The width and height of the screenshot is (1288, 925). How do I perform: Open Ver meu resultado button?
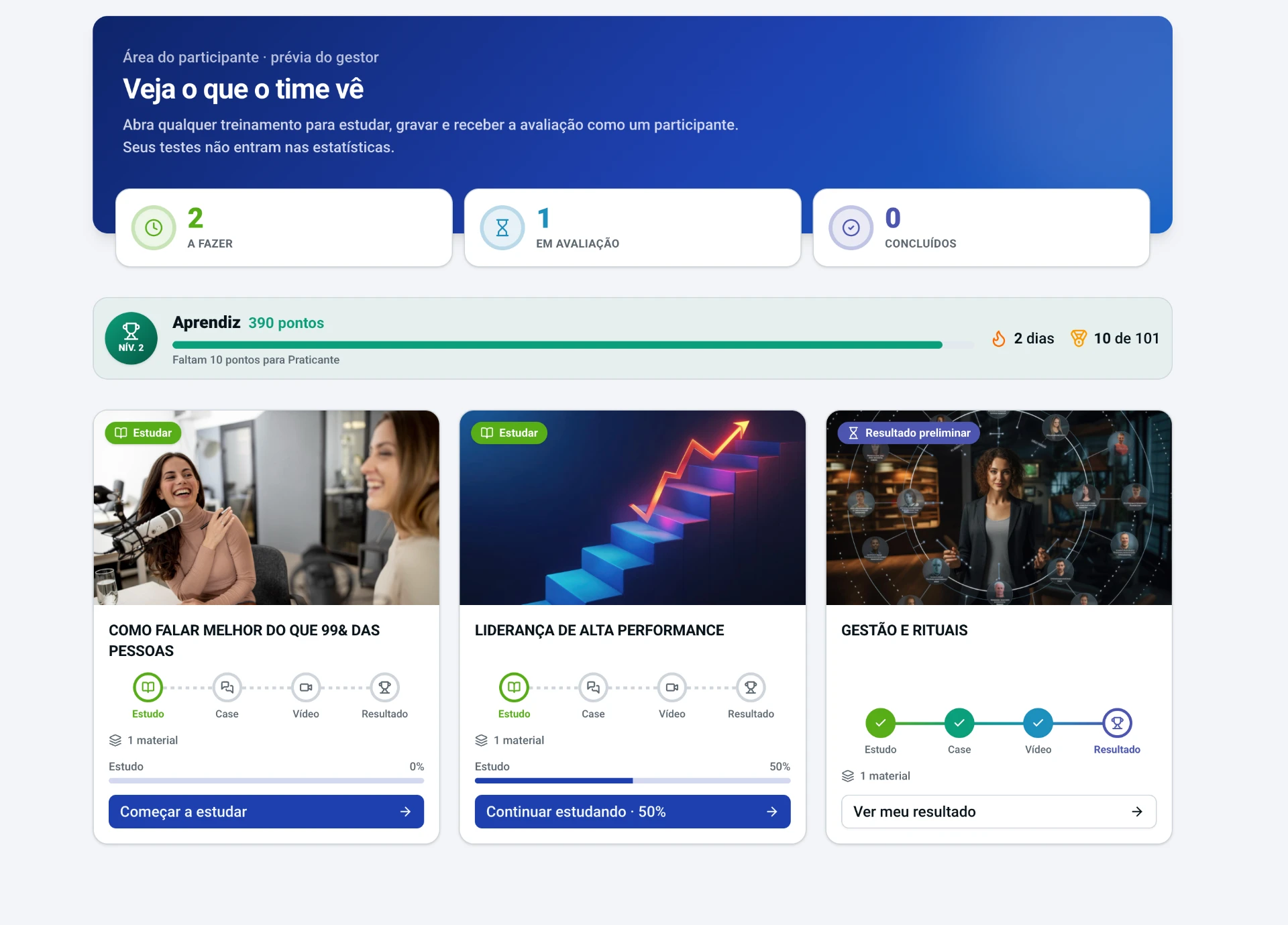tap(999, 812)
